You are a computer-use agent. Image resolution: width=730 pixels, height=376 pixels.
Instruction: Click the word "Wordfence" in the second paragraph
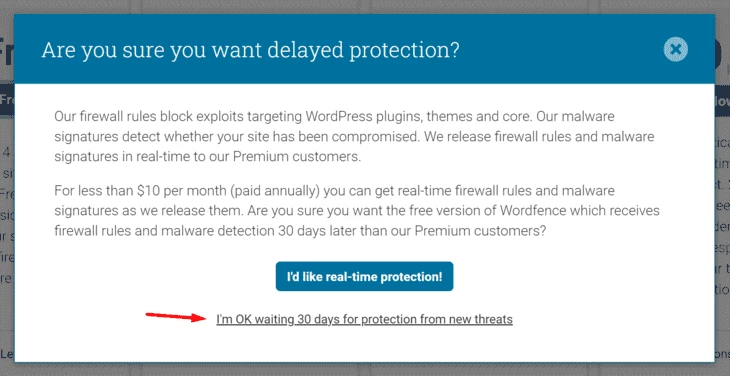(x=529, y=211)
